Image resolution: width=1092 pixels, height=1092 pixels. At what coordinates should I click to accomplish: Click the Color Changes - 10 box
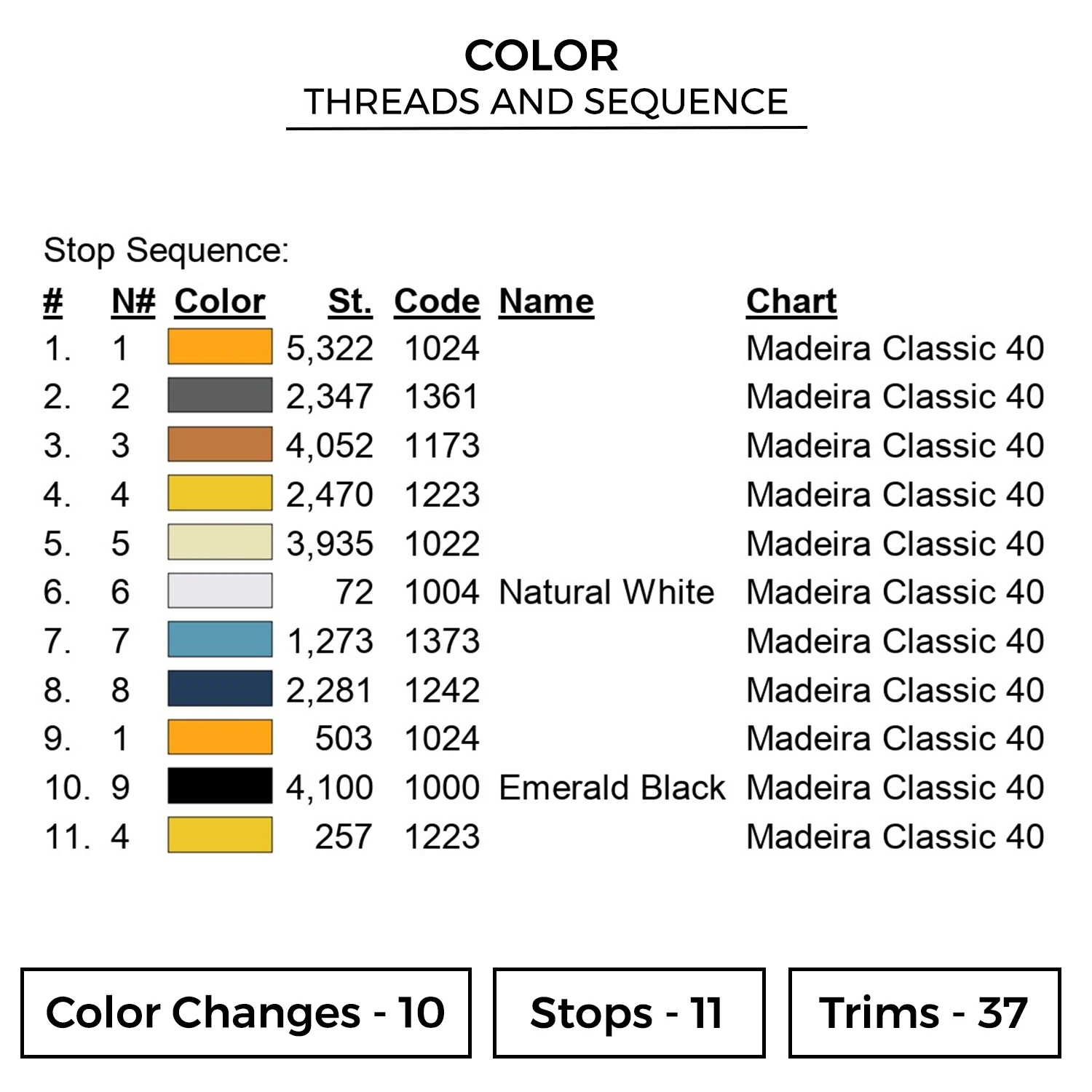[x=246, y=1013]
